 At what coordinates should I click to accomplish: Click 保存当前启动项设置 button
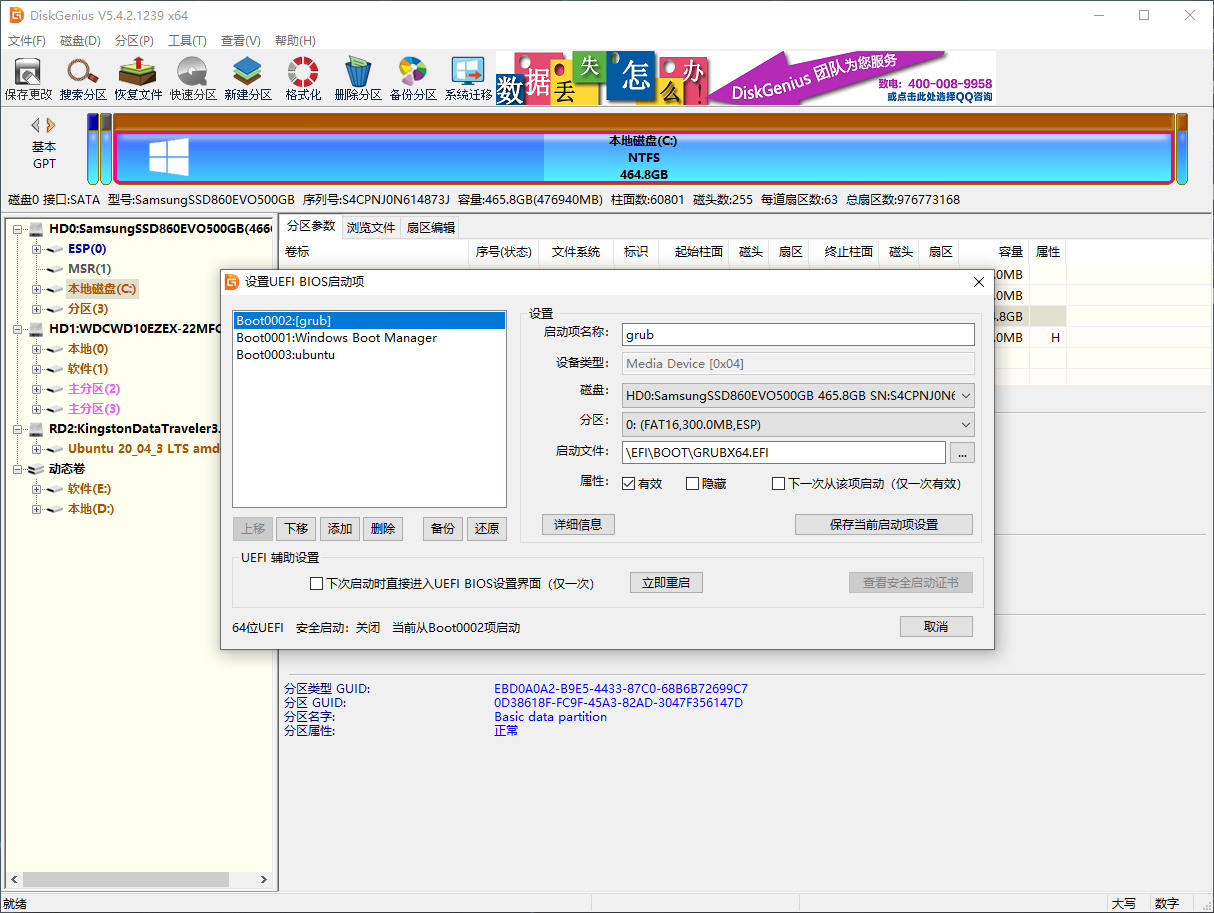tap(884, 524)
